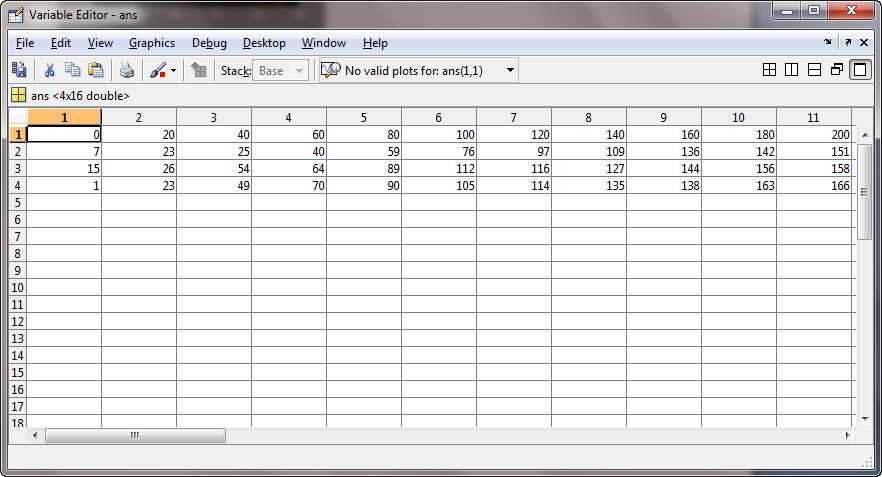Select the cell containing 0
882x477 pixels.
(64, 134)
